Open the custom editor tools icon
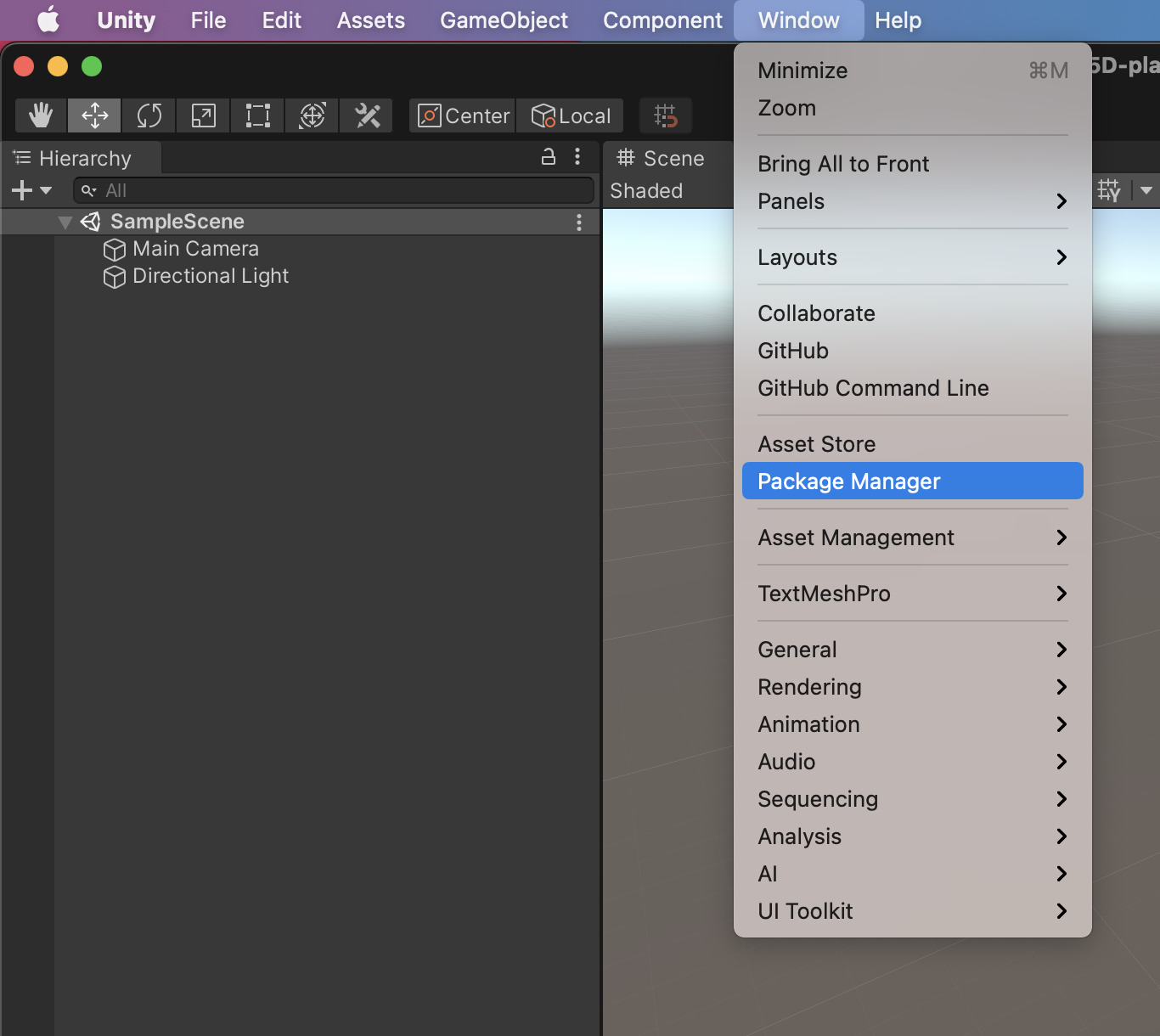 coord(366,115)
